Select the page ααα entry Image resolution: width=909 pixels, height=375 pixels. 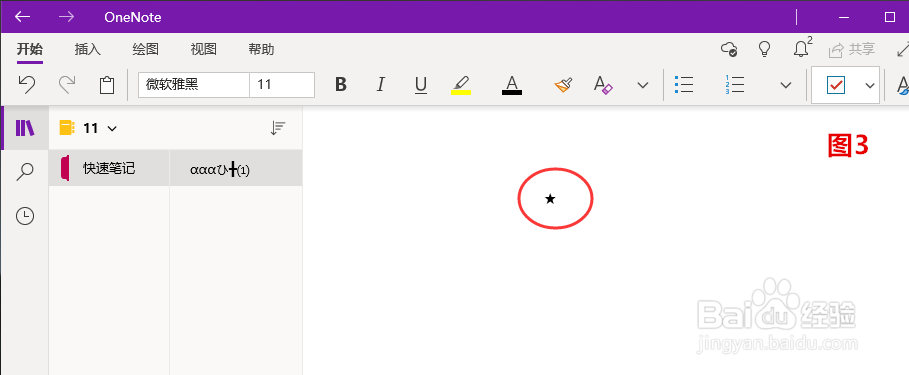click(x=236, y=168)
